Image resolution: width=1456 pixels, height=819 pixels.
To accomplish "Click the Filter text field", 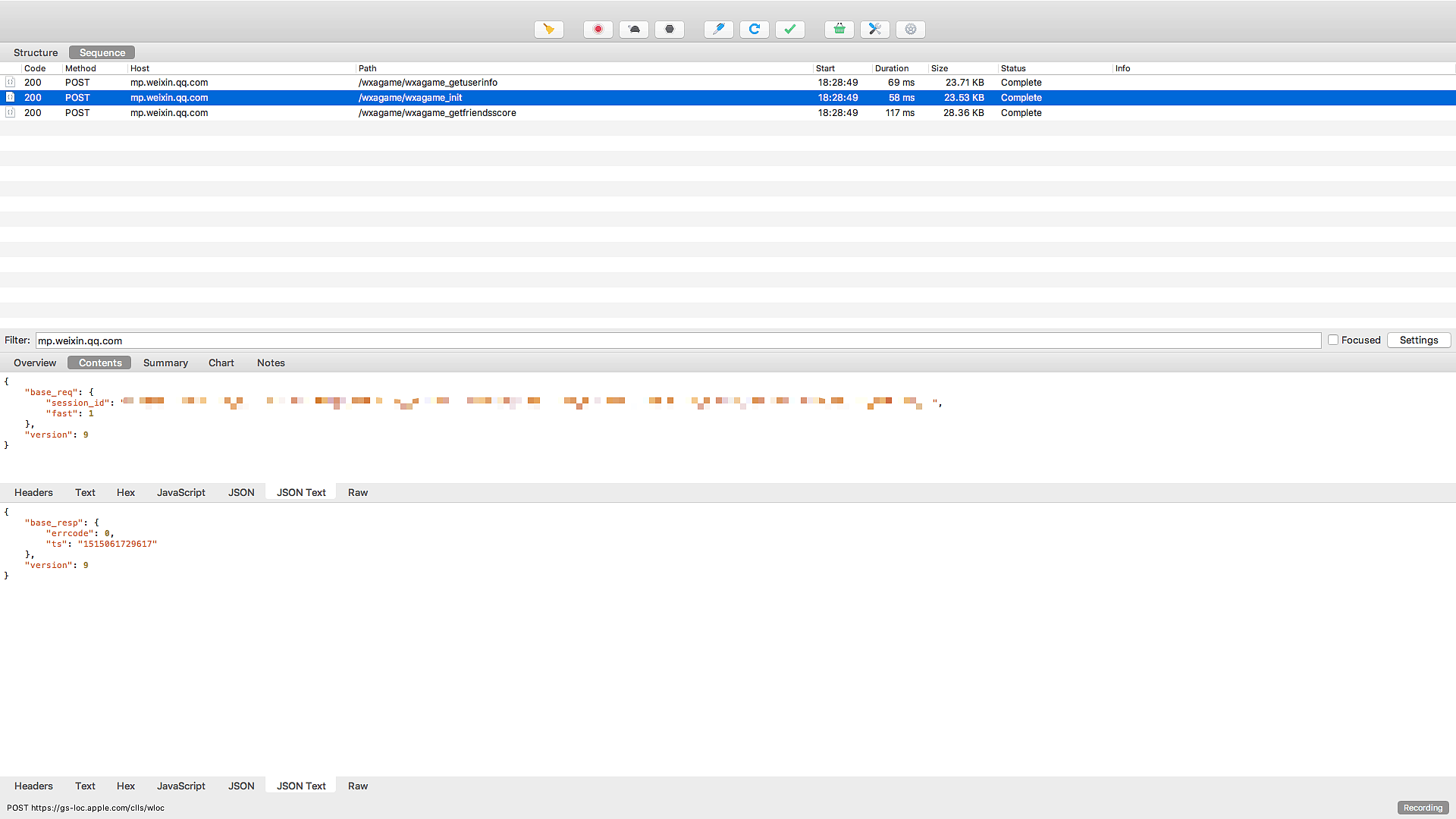I will (678, 340).
